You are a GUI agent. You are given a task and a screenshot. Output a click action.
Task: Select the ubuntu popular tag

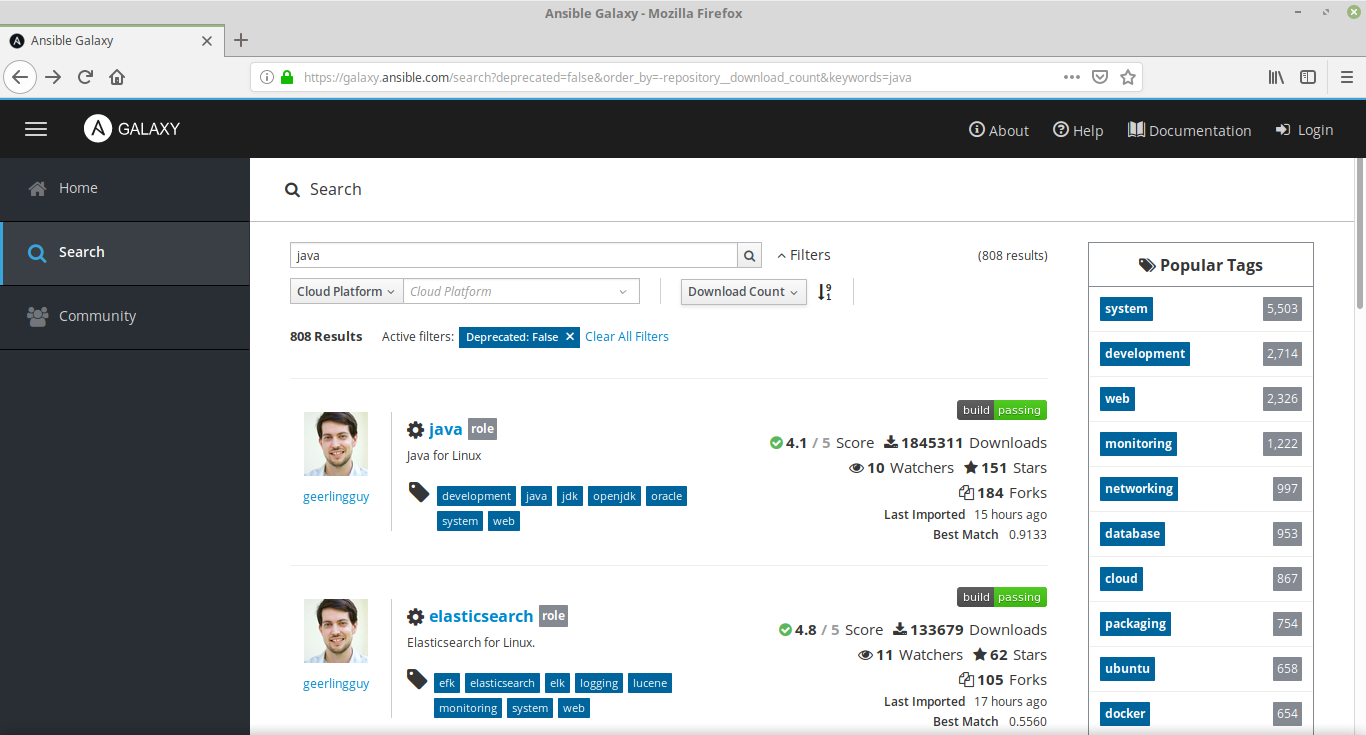[x=1127, y=669]
